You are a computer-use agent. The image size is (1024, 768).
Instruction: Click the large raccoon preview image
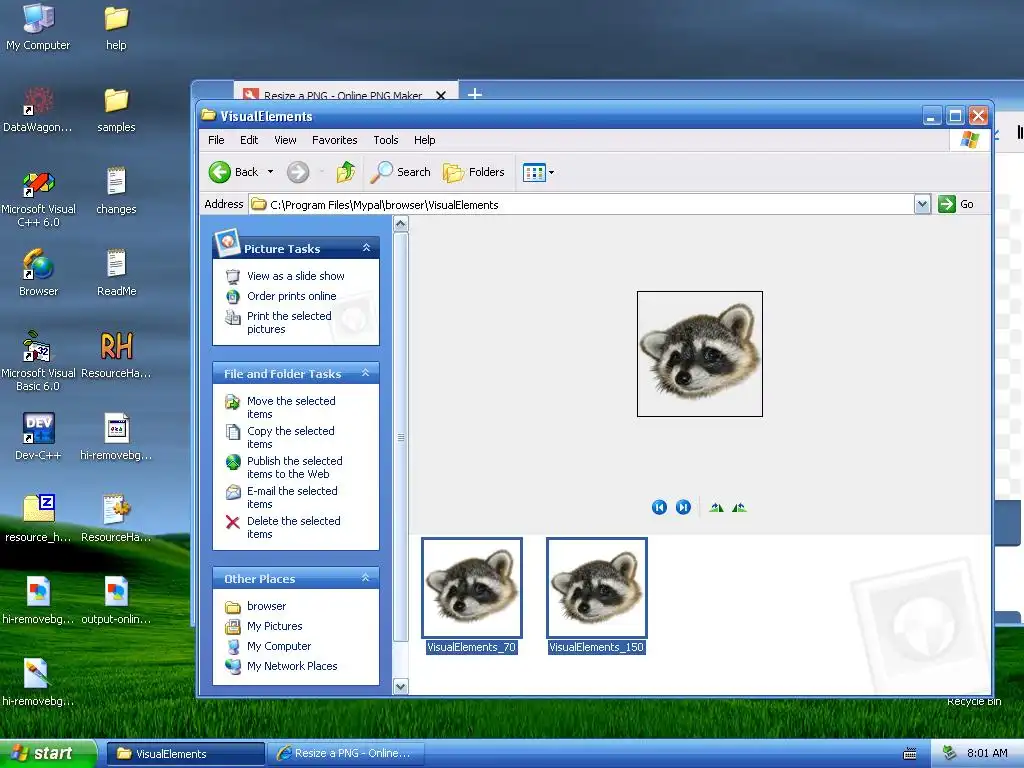tap(700, 354)
